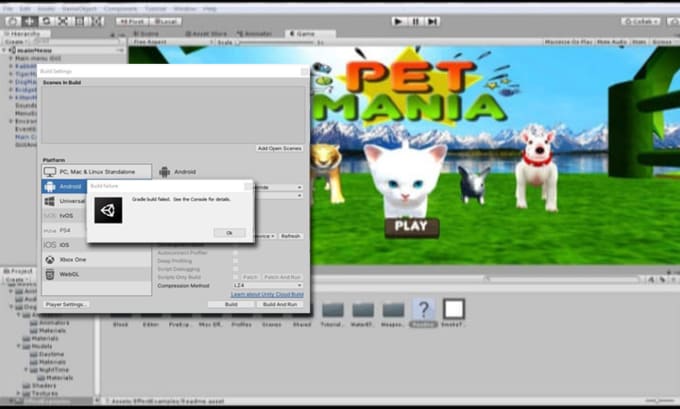Viewport: 680px width, 409px height.
Task: Expand the Textures folder in Project tree
Action: 19,393
